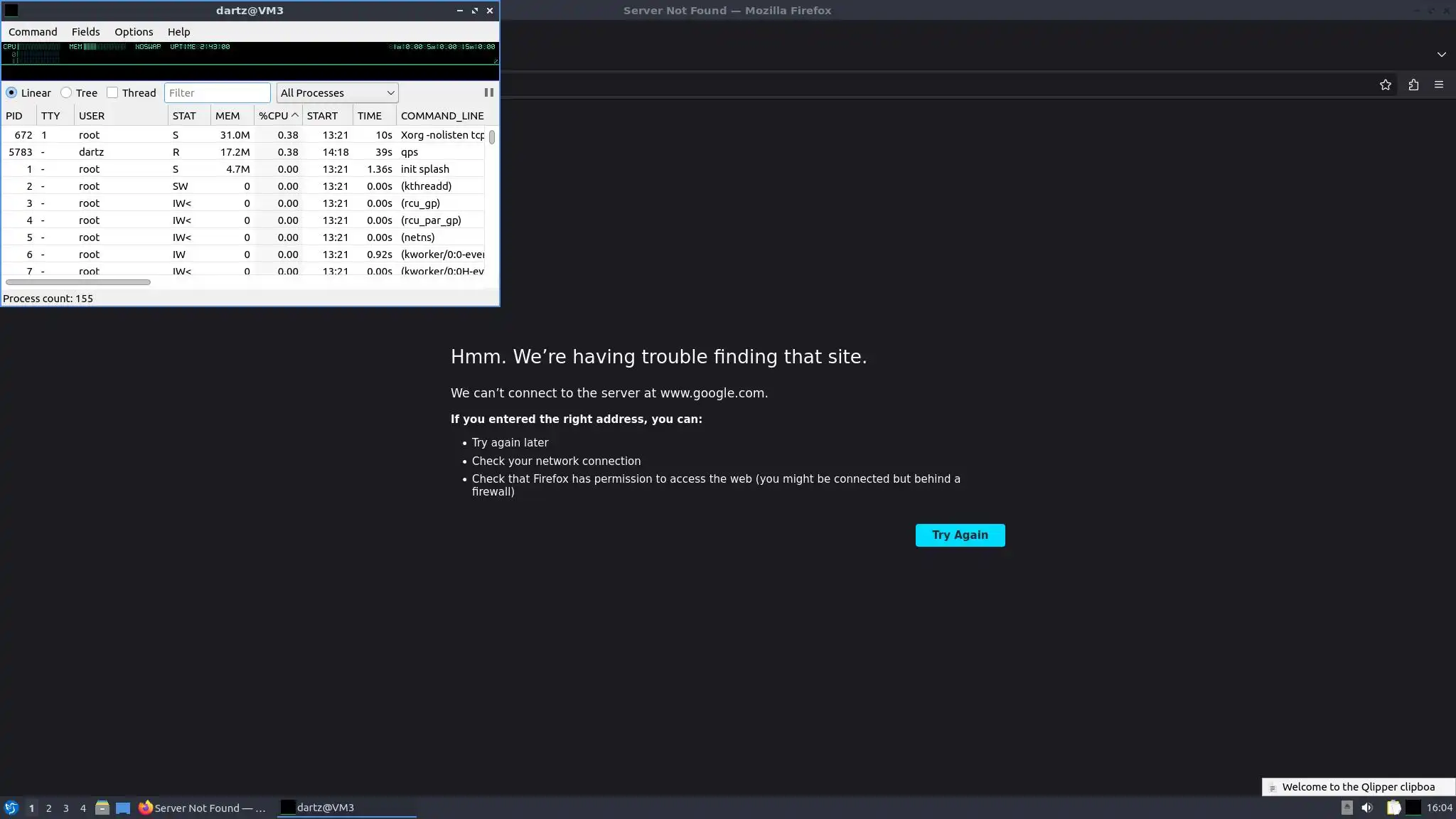This screenshot has height=819, width=1456.
Task: Launch the file manager from the taskbar
Action: (102, 808)
